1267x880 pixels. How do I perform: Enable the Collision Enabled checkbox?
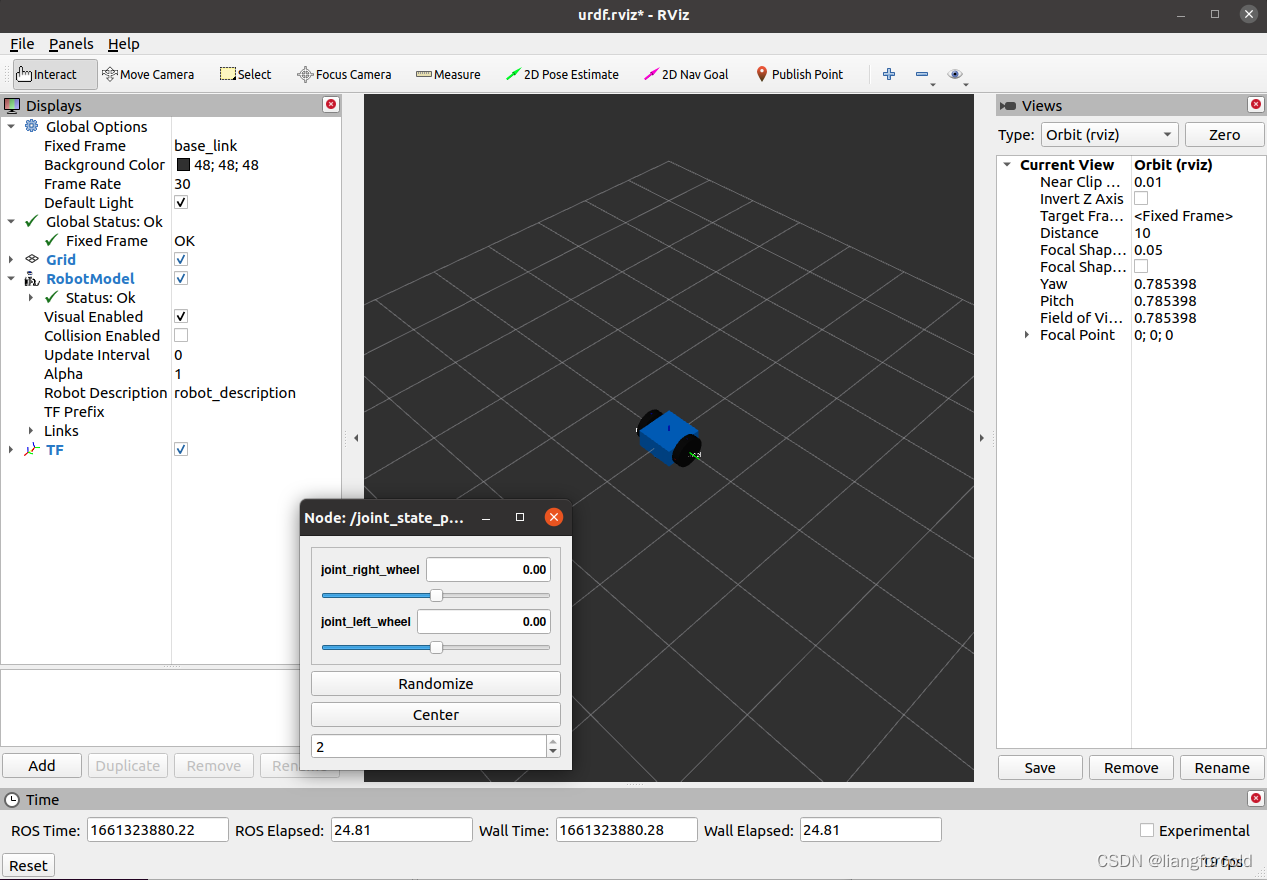[x=181, y=335]
